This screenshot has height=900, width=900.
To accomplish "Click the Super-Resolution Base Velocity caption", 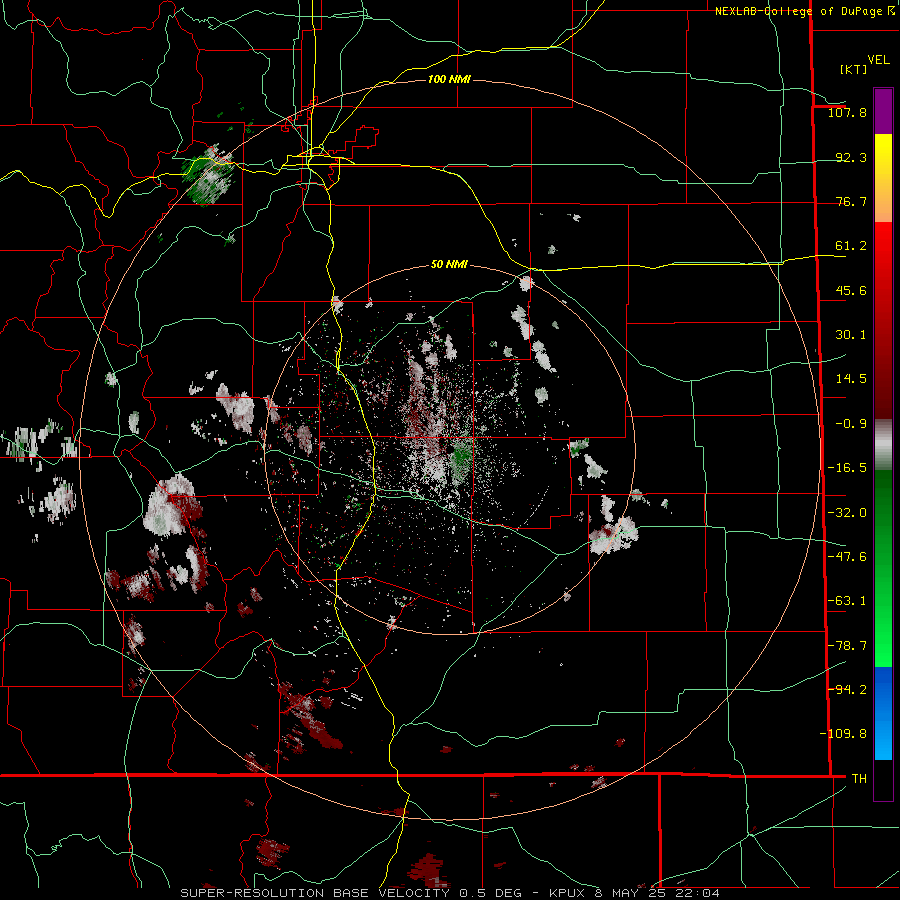I will (x=449, y=893).
